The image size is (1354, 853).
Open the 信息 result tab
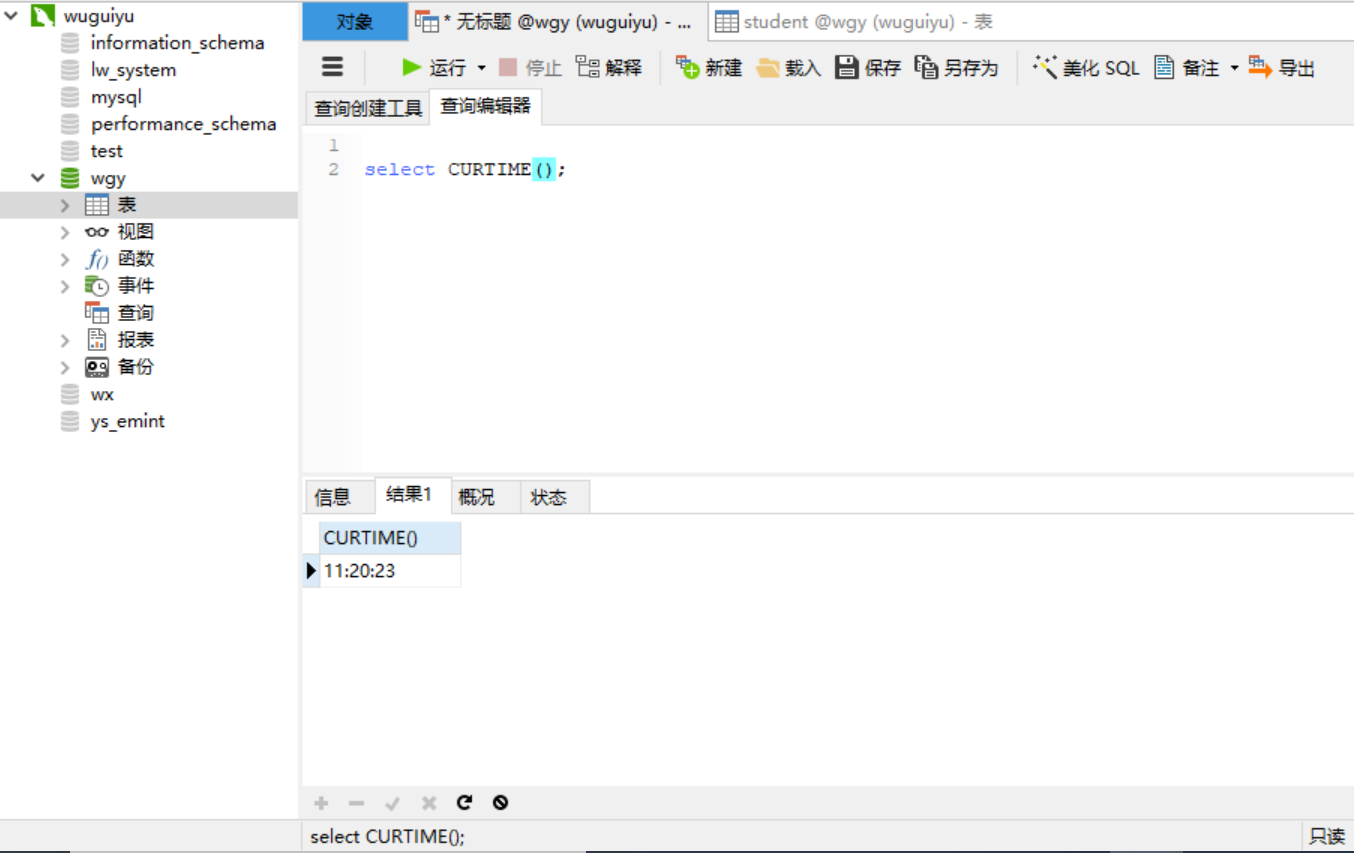coord(333,497)
